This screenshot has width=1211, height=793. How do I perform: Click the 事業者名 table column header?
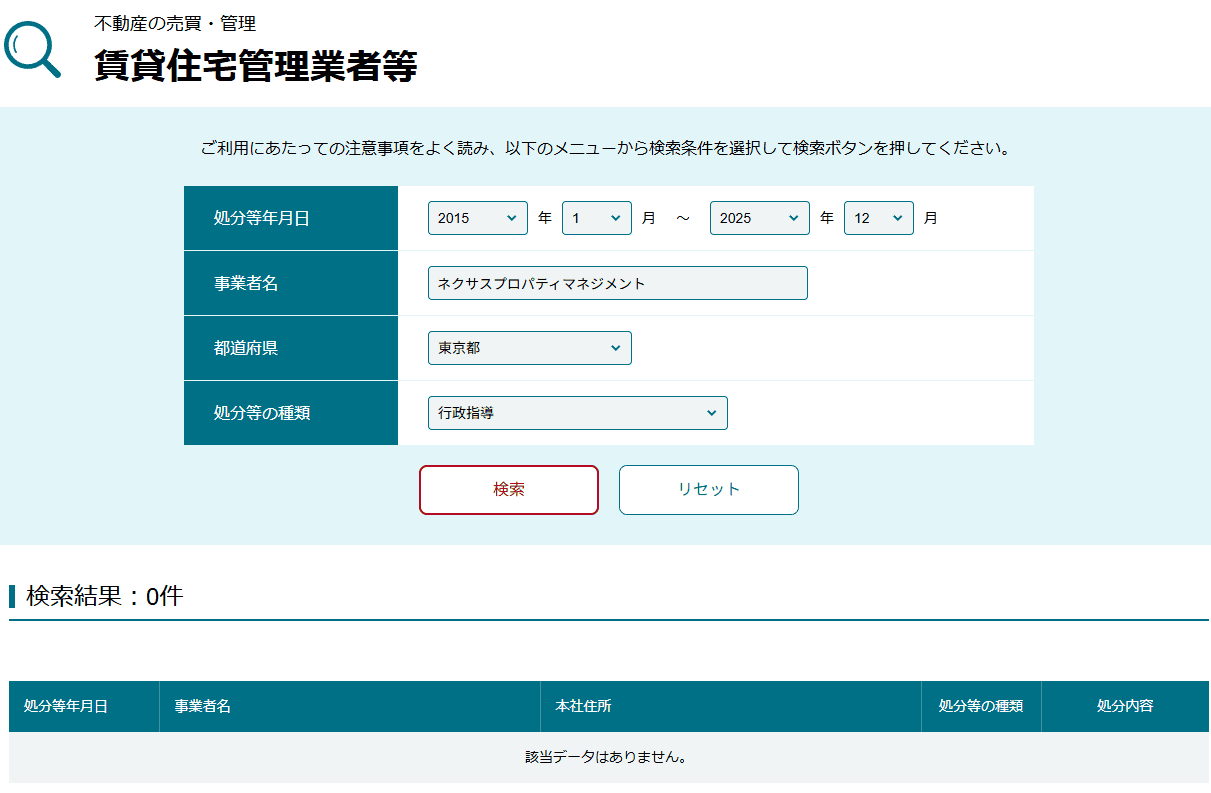pyautogui.click(x=201, y=706)
